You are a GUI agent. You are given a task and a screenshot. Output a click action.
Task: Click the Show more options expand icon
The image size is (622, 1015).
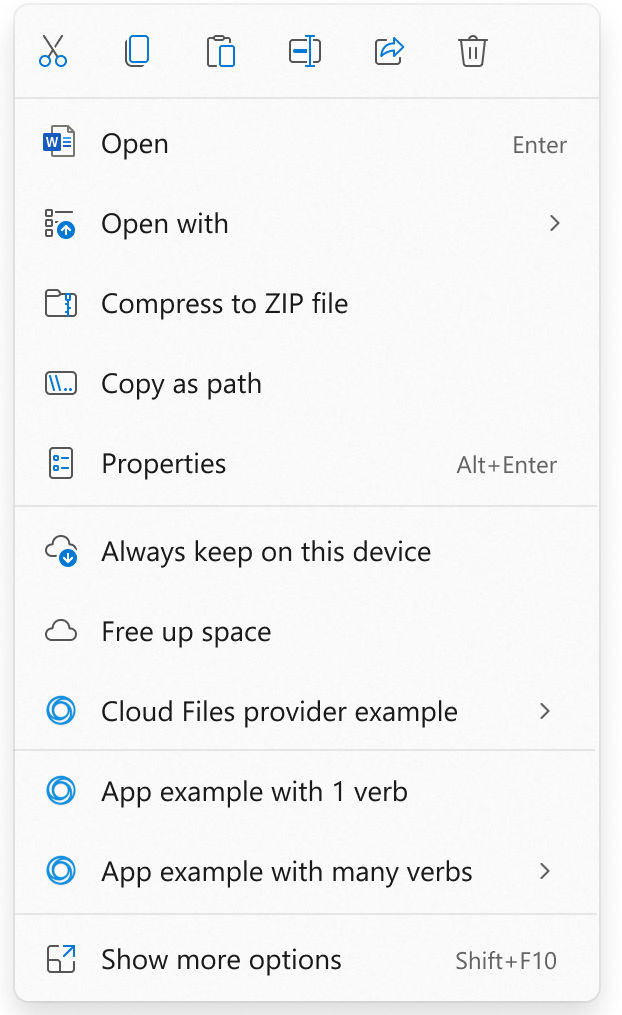61,960
